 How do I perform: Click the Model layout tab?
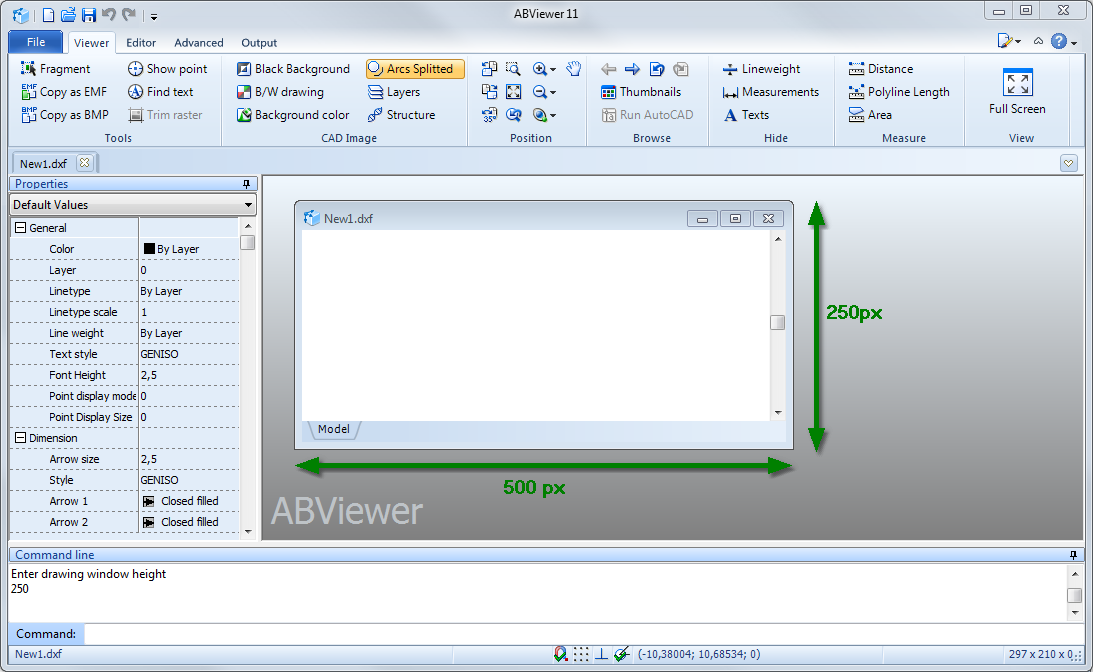(333, 429)
